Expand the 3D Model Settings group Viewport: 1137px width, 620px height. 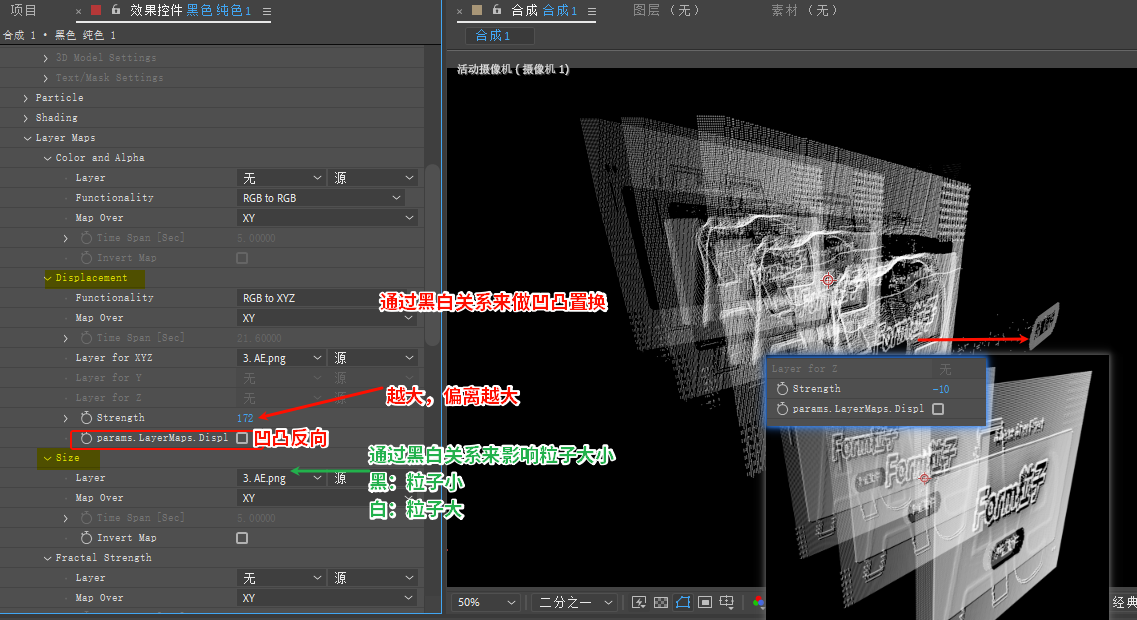coord(46,57)
